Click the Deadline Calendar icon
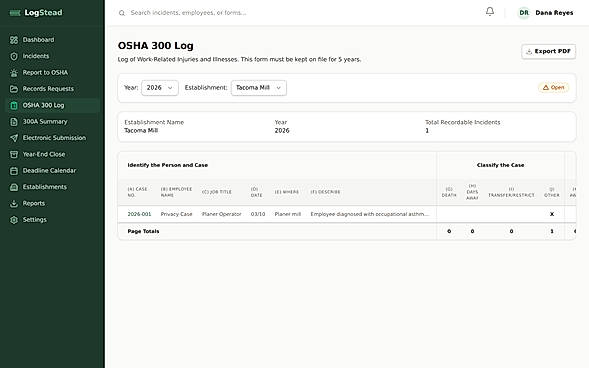Image resolution: width=589 pixels, height=368 pixels. [x=14, y=171]
